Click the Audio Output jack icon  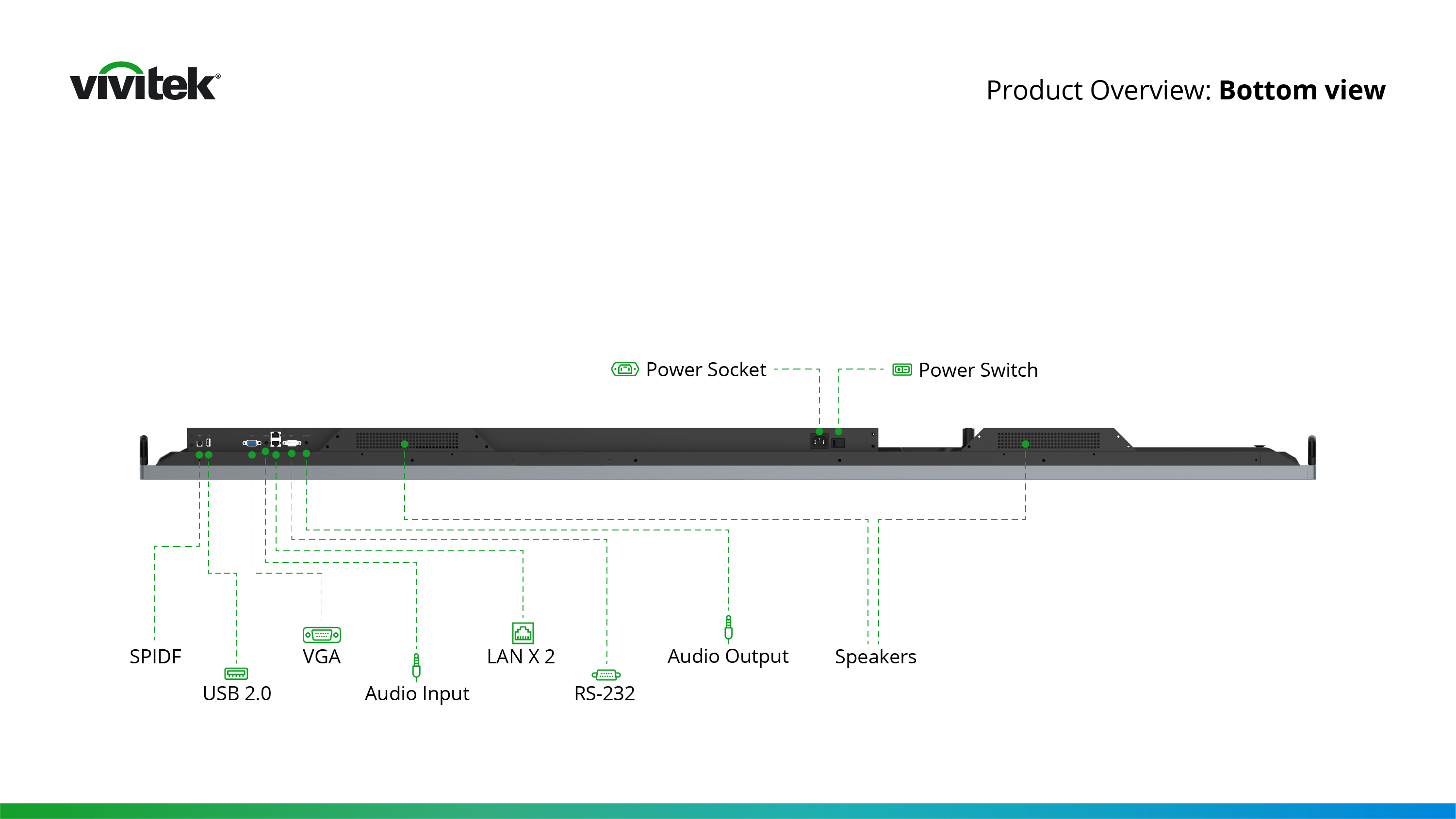coord(728,628)
